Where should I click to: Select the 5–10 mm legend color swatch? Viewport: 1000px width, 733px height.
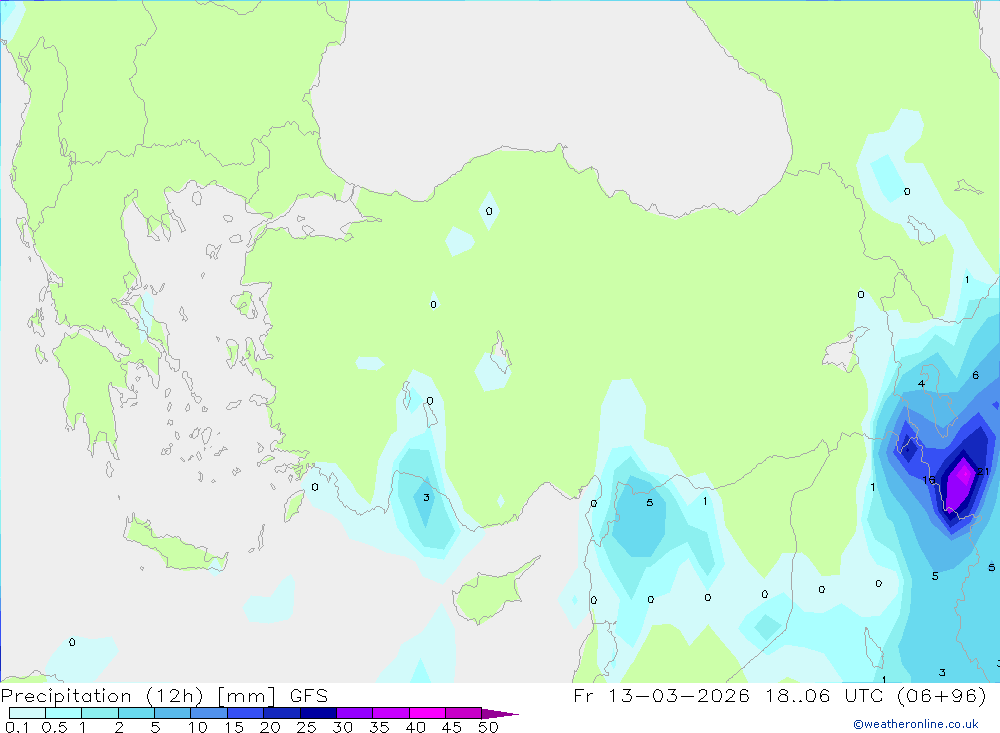click(172, 713)
